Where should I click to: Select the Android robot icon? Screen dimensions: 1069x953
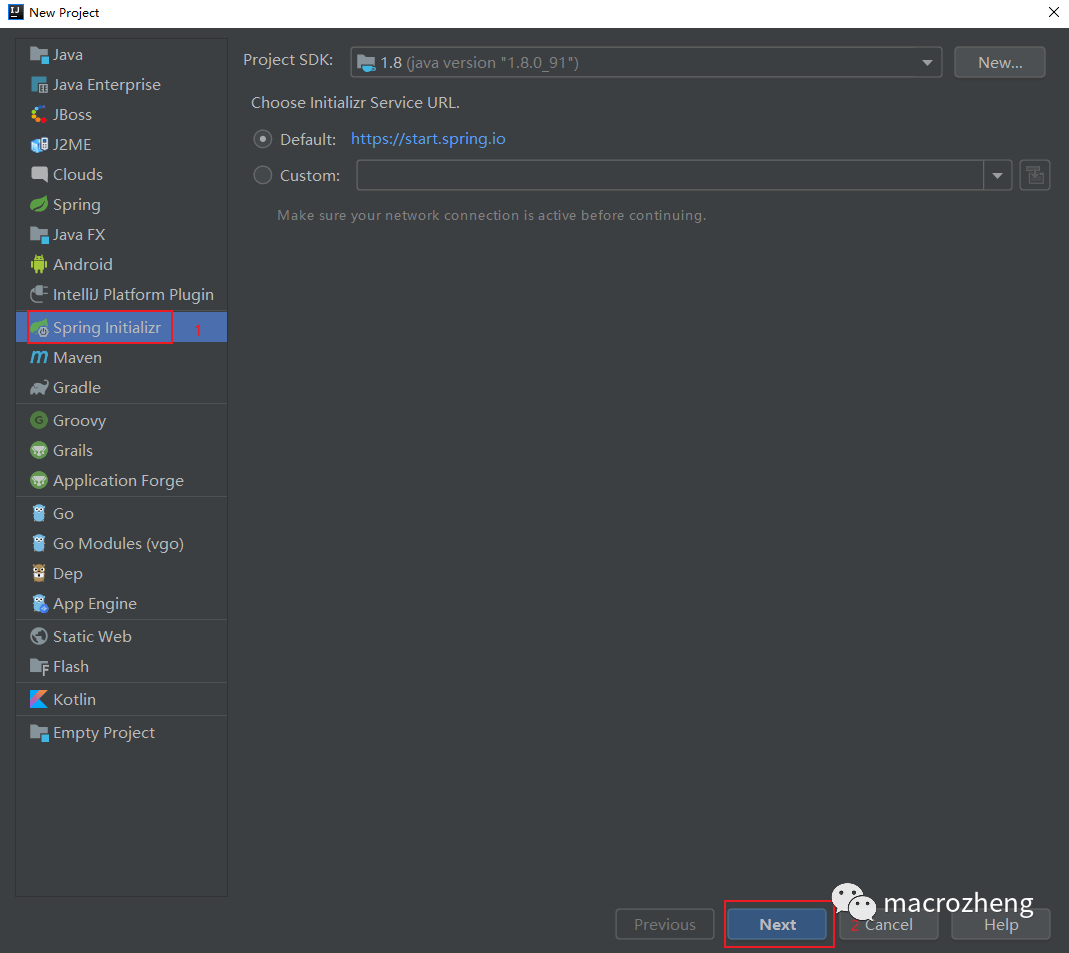[39, 264]
